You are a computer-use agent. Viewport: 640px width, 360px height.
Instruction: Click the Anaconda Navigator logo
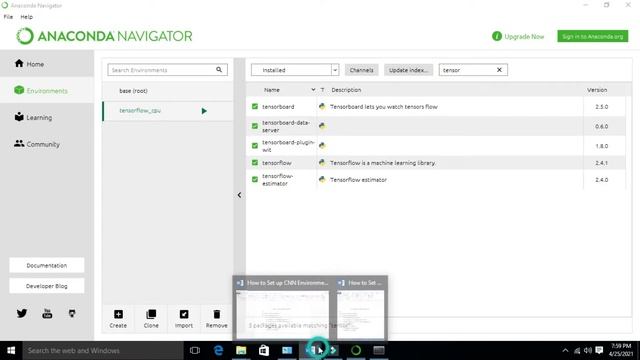[104, 36]
